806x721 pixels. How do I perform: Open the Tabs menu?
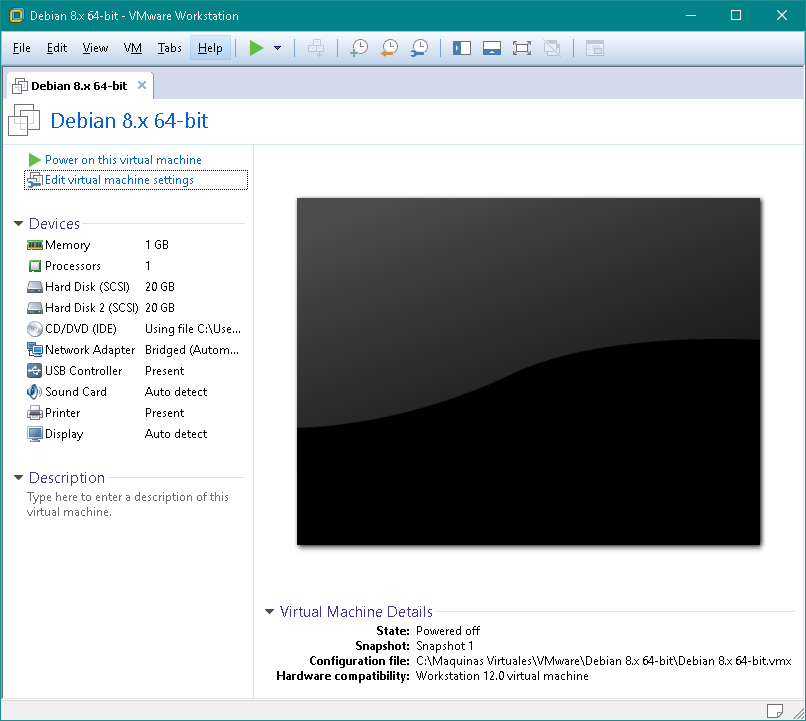(170, 48)
